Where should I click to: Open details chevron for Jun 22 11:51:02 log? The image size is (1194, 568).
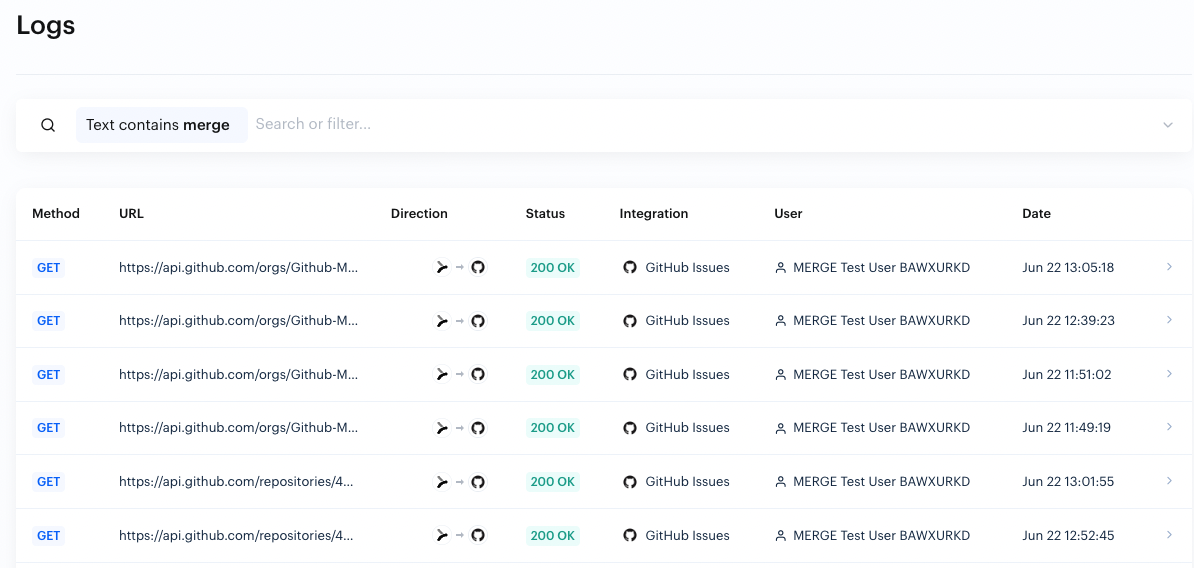pyautogui.click(x=1169, y=374)
